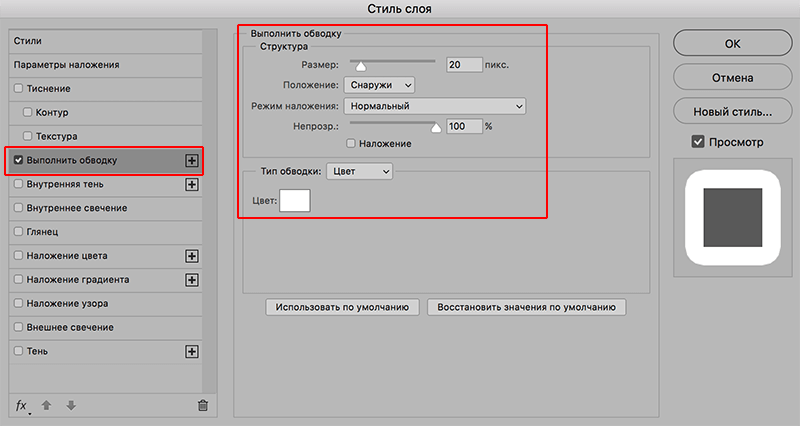Image resolution: width=800 pixels, height=426 pixels.
Task: Click the plus icon beside Тень
Action: (x=192, y=351)
